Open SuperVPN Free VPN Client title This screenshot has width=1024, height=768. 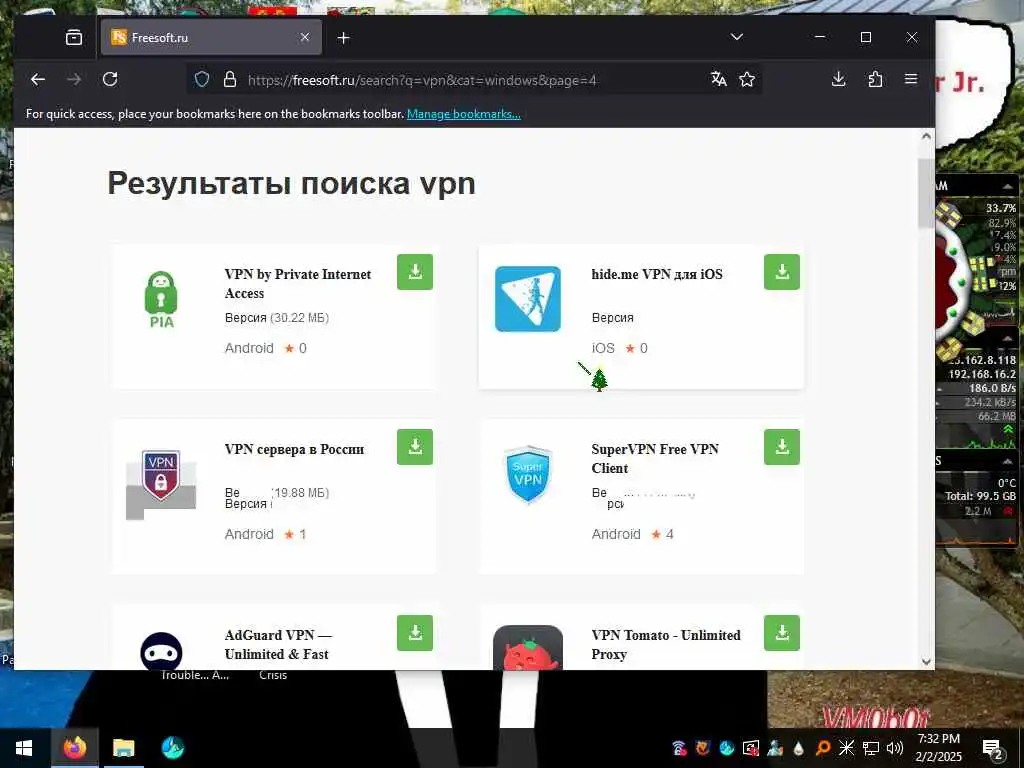pos(655,458)
